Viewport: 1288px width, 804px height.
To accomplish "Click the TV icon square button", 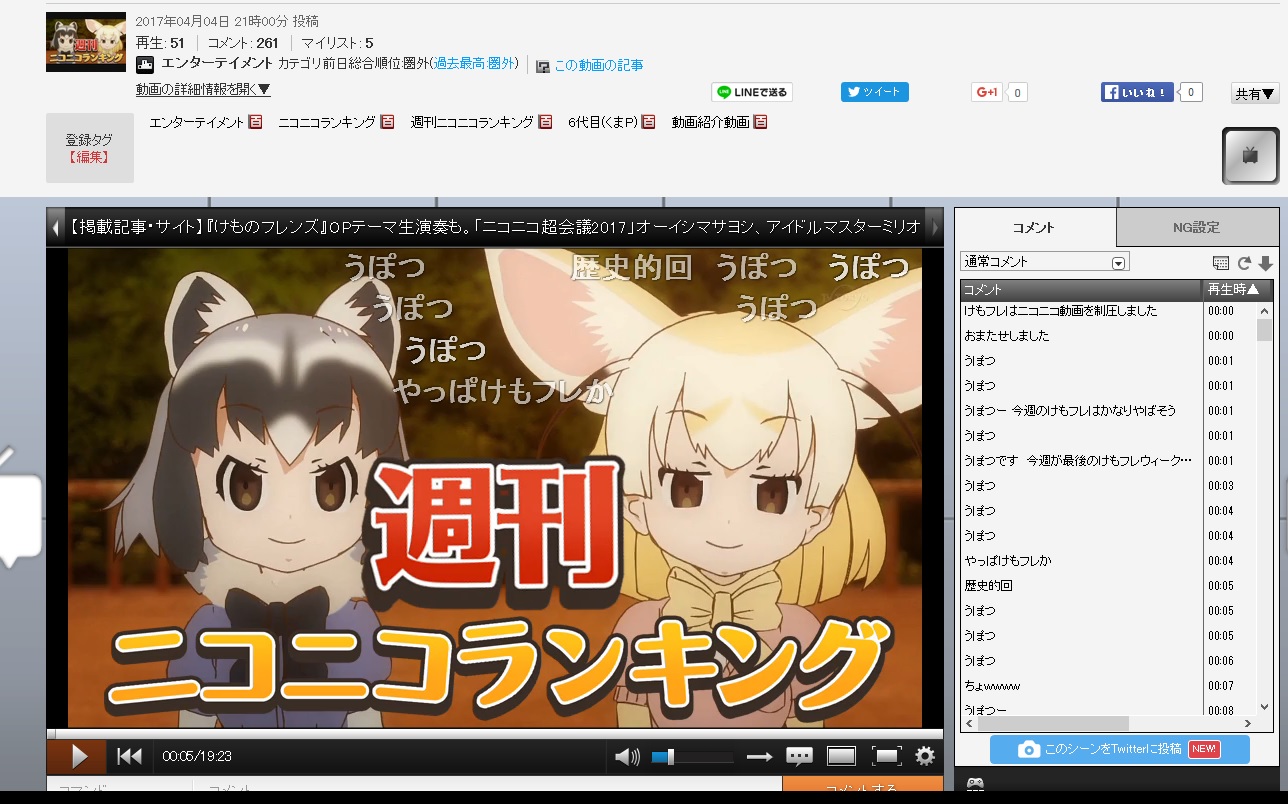I will tap(1250, 156).
